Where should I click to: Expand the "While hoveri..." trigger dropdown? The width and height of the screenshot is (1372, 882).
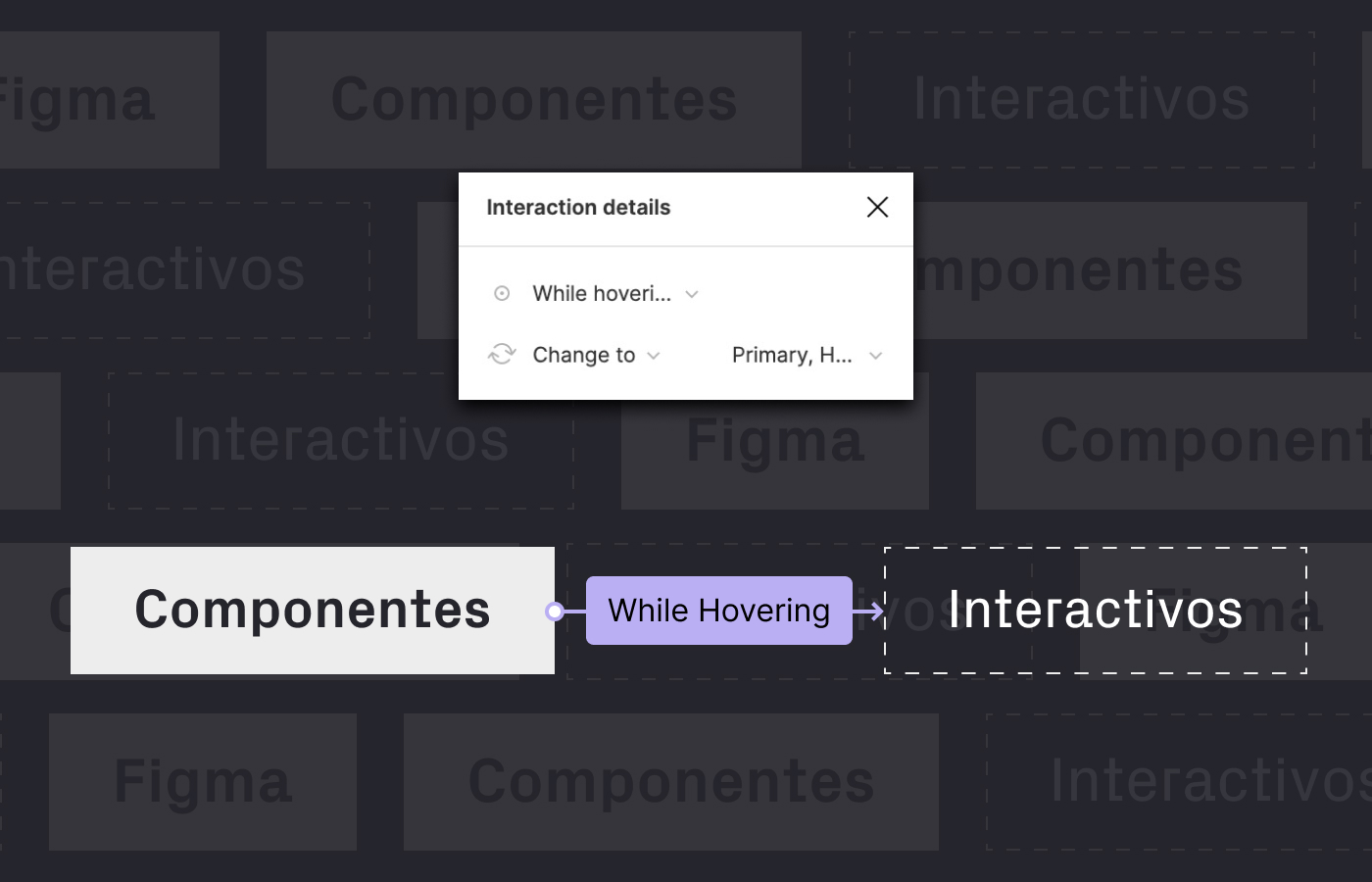[x=692, y=294]
